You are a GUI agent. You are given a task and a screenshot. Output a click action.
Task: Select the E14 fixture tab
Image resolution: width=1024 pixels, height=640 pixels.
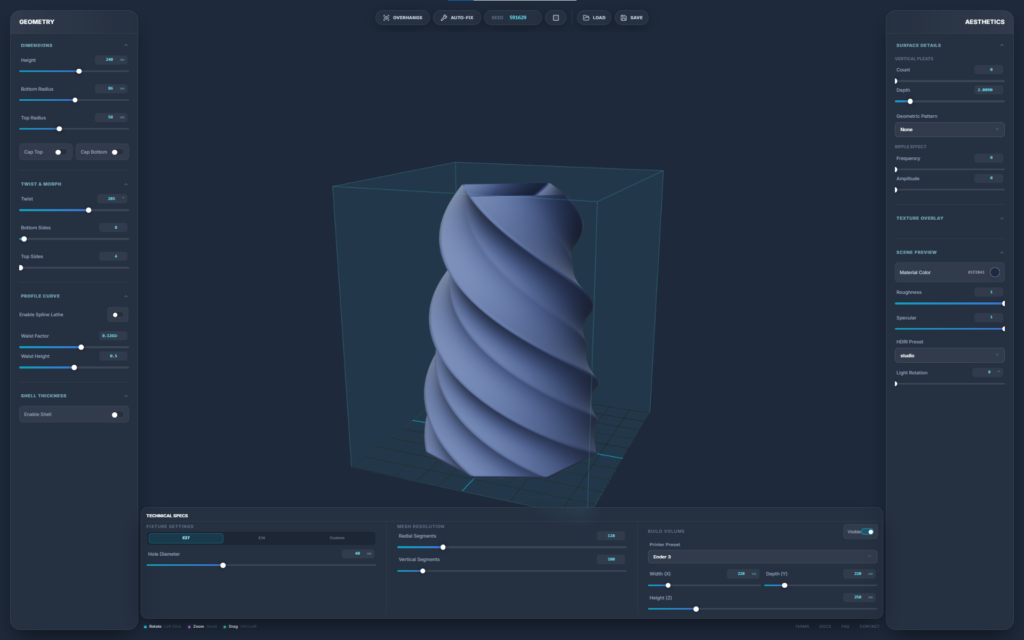click(x=262, y=538)
